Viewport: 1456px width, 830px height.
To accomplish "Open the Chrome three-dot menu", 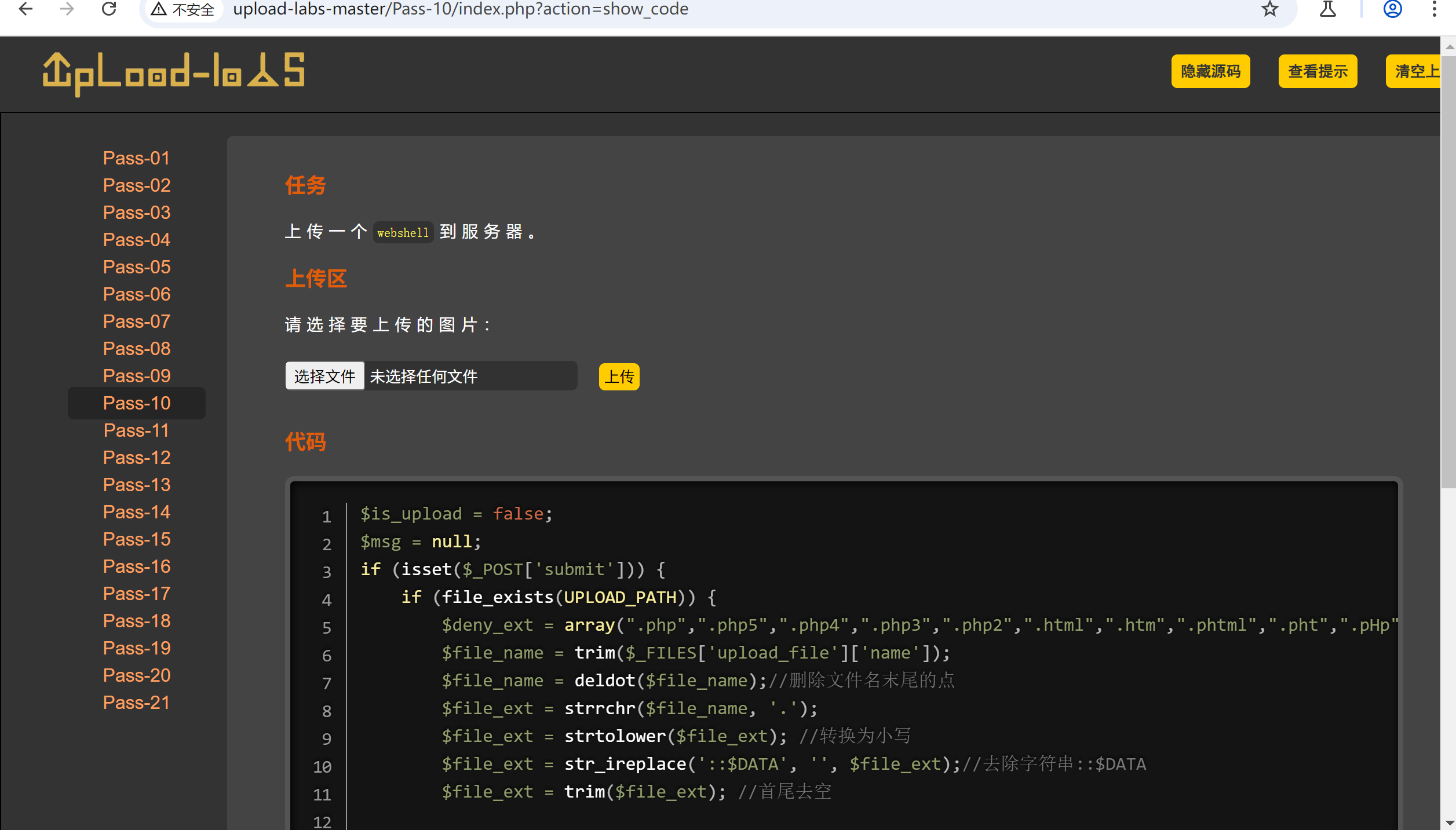I will [1434, 9].
